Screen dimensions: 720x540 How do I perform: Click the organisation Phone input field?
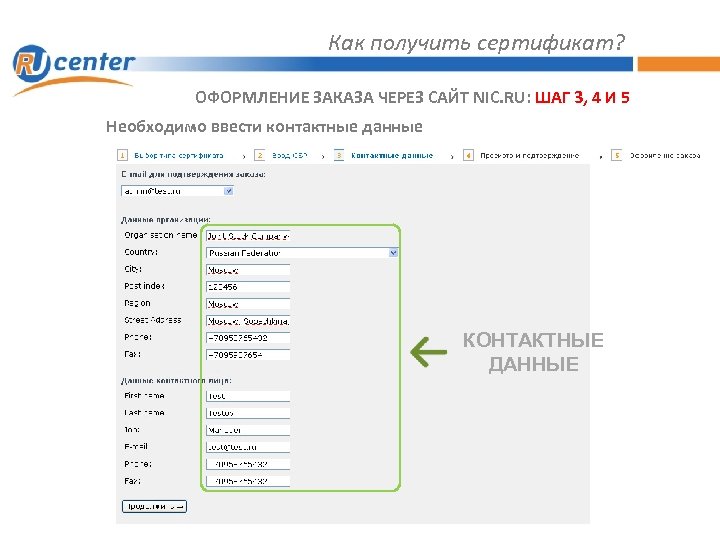tap(248, 338)
